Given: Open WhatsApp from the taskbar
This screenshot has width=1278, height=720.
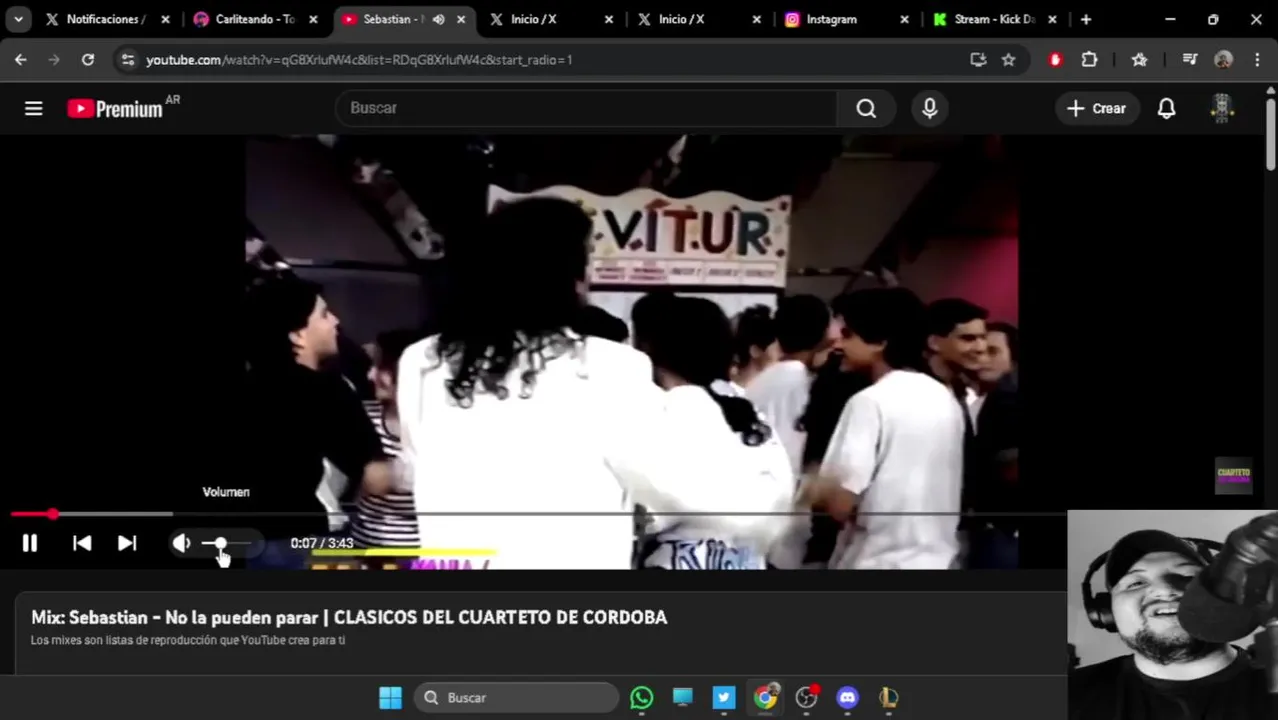Looking at the screenshot, I should (x=642, y=697).
